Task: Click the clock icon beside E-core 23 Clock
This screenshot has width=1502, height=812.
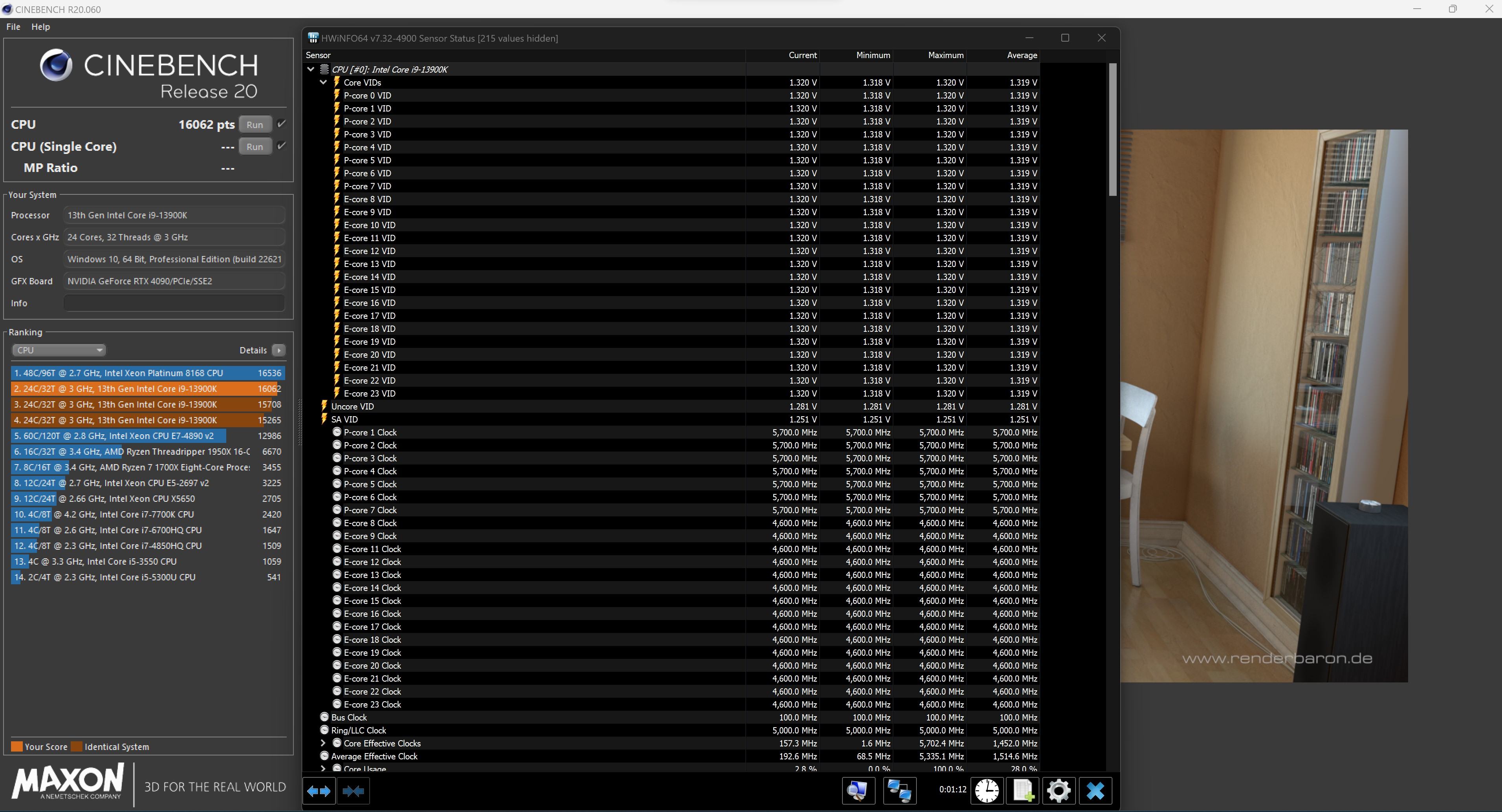Action: [337, 704]
